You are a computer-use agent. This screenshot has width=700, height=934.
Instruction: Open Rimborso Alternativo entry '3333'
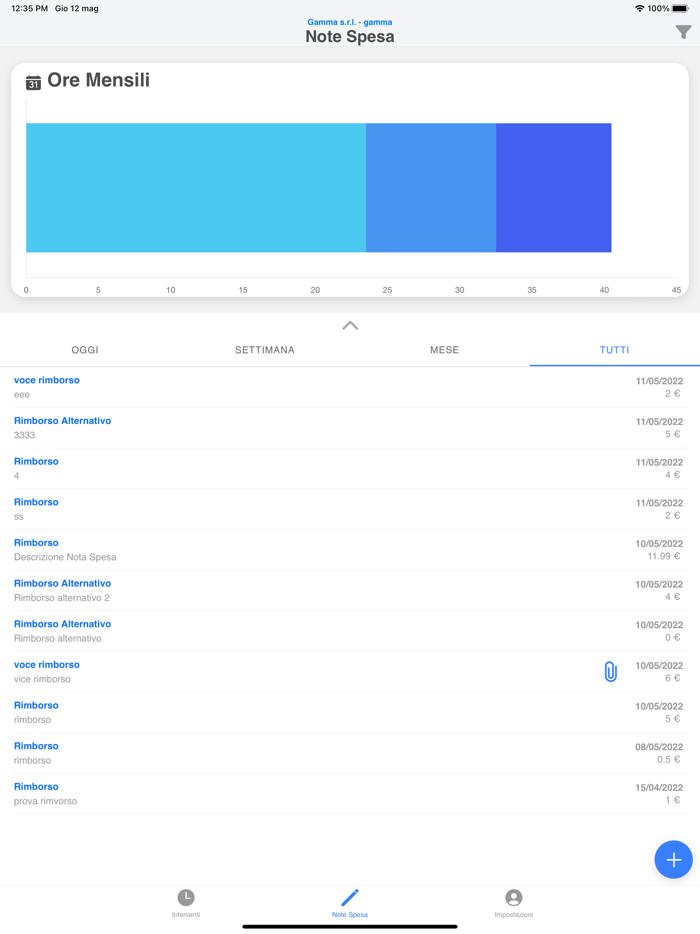point(350,428)
